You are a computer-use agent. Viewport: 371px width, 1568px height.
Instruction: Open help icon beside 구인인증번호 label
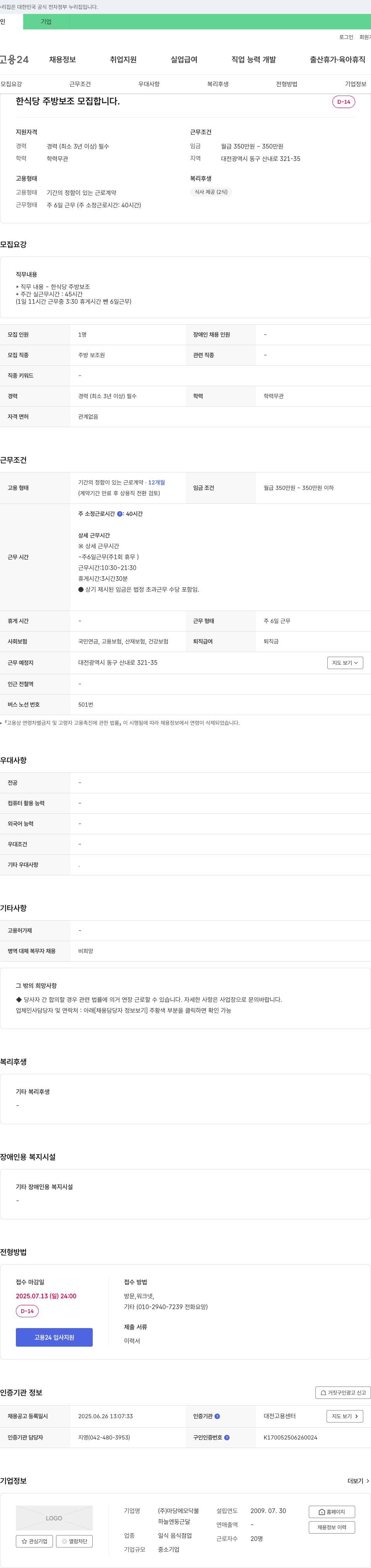pyautogui.click(x=227, y=1438)
